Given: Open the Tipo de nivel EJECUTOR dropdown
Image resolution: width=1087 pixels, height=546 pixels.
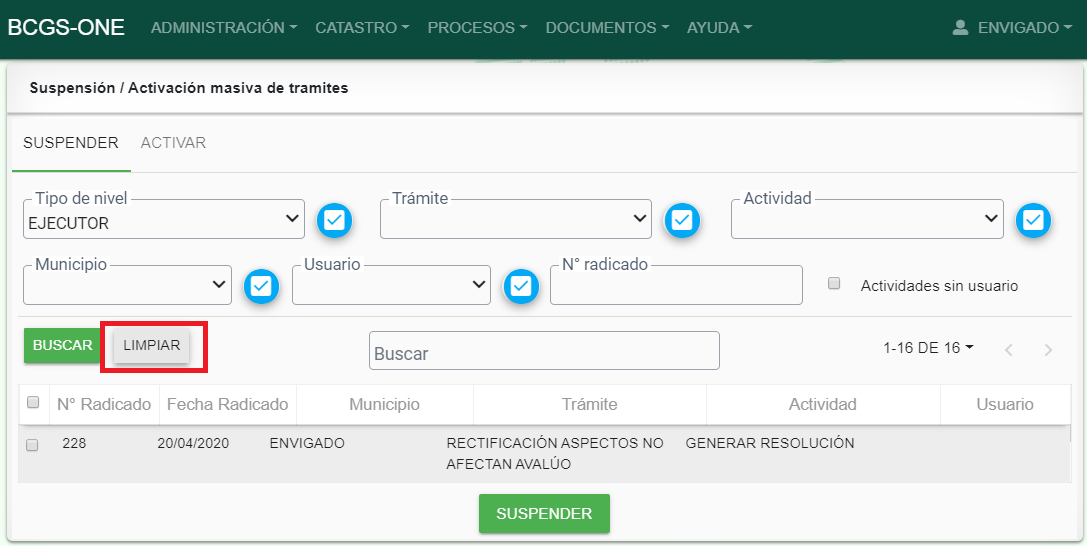Looking at the screenshot, I should point(164,219).
